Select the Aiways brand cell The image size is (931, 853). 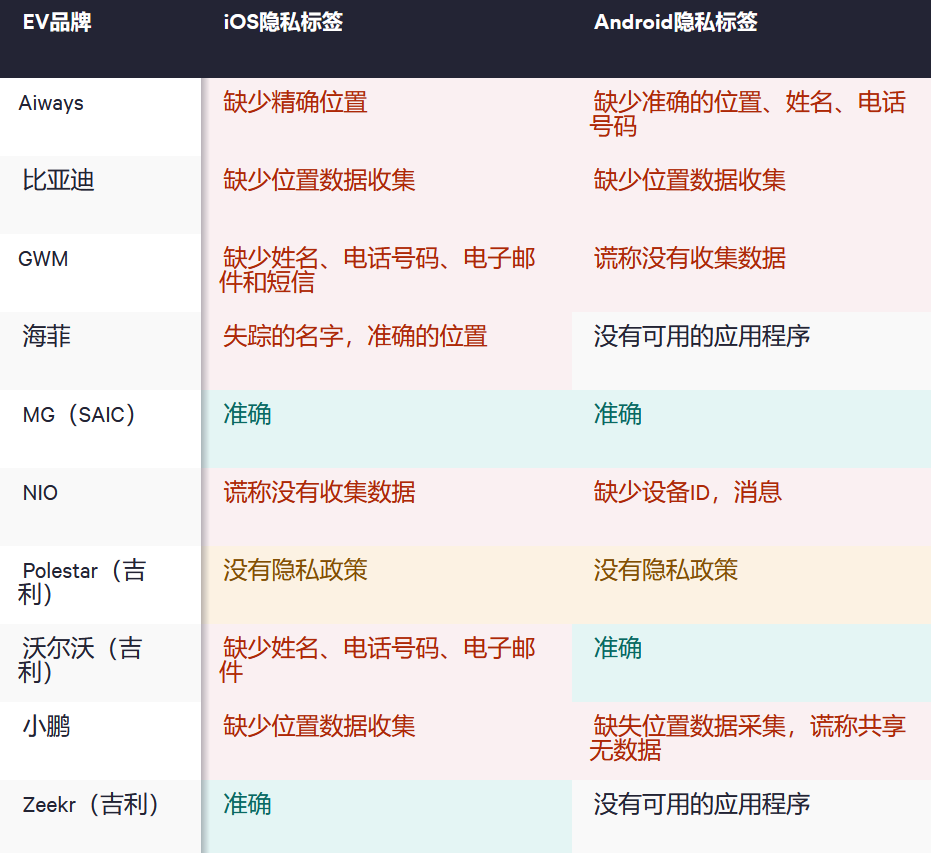click(51, 103)
